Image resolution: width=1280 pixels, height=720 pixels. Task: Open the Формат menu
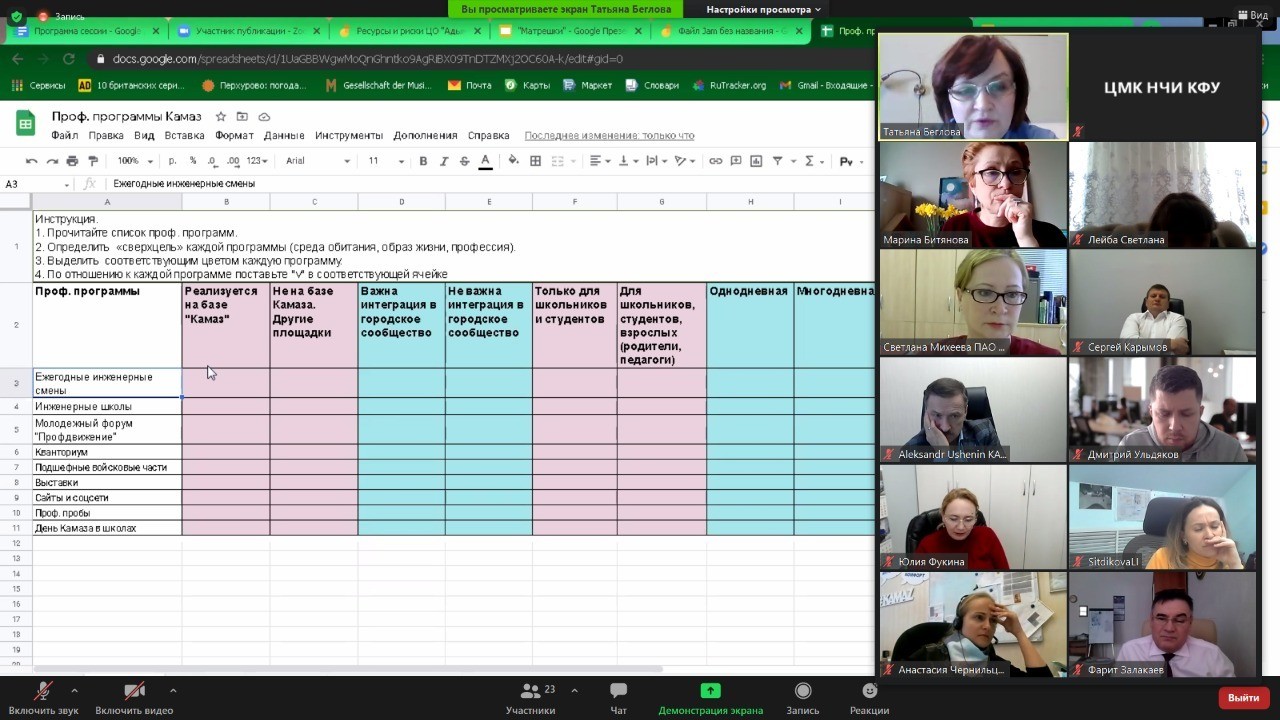coord(234,135)
